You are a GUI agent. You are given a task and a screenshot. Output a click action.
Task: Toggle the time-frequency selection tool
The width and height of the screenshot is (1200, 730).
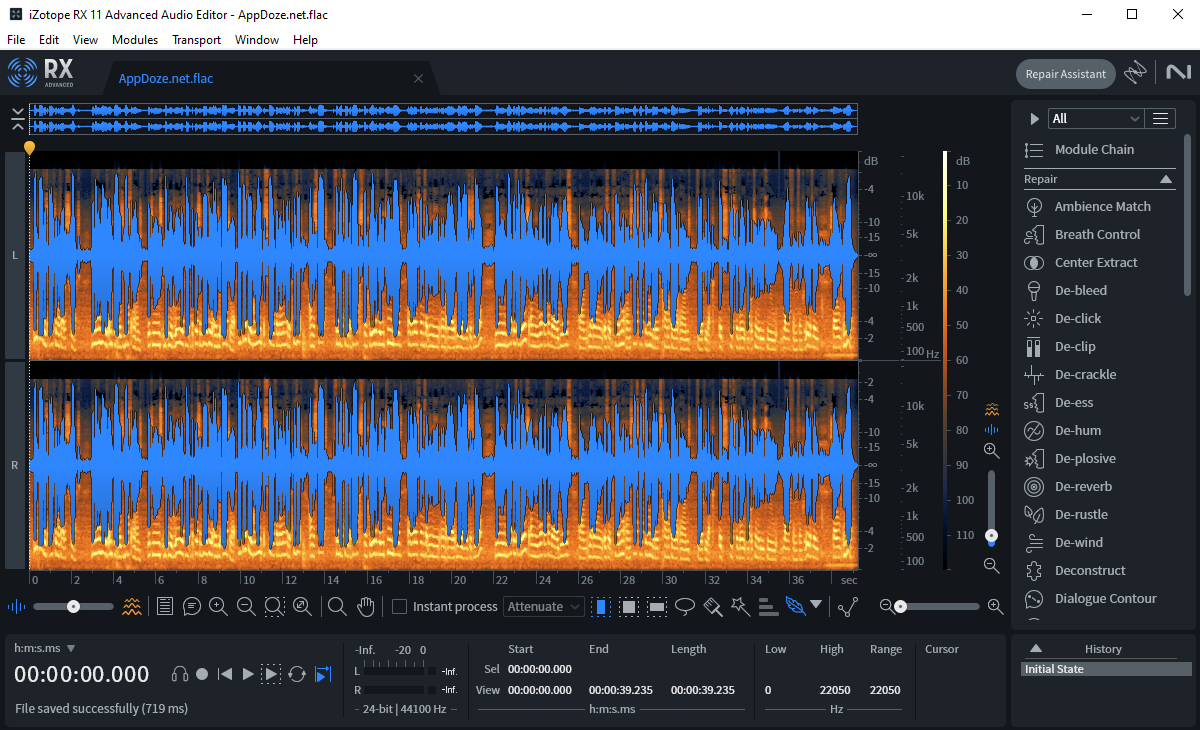pyautogui.click(x=629, y=606)
